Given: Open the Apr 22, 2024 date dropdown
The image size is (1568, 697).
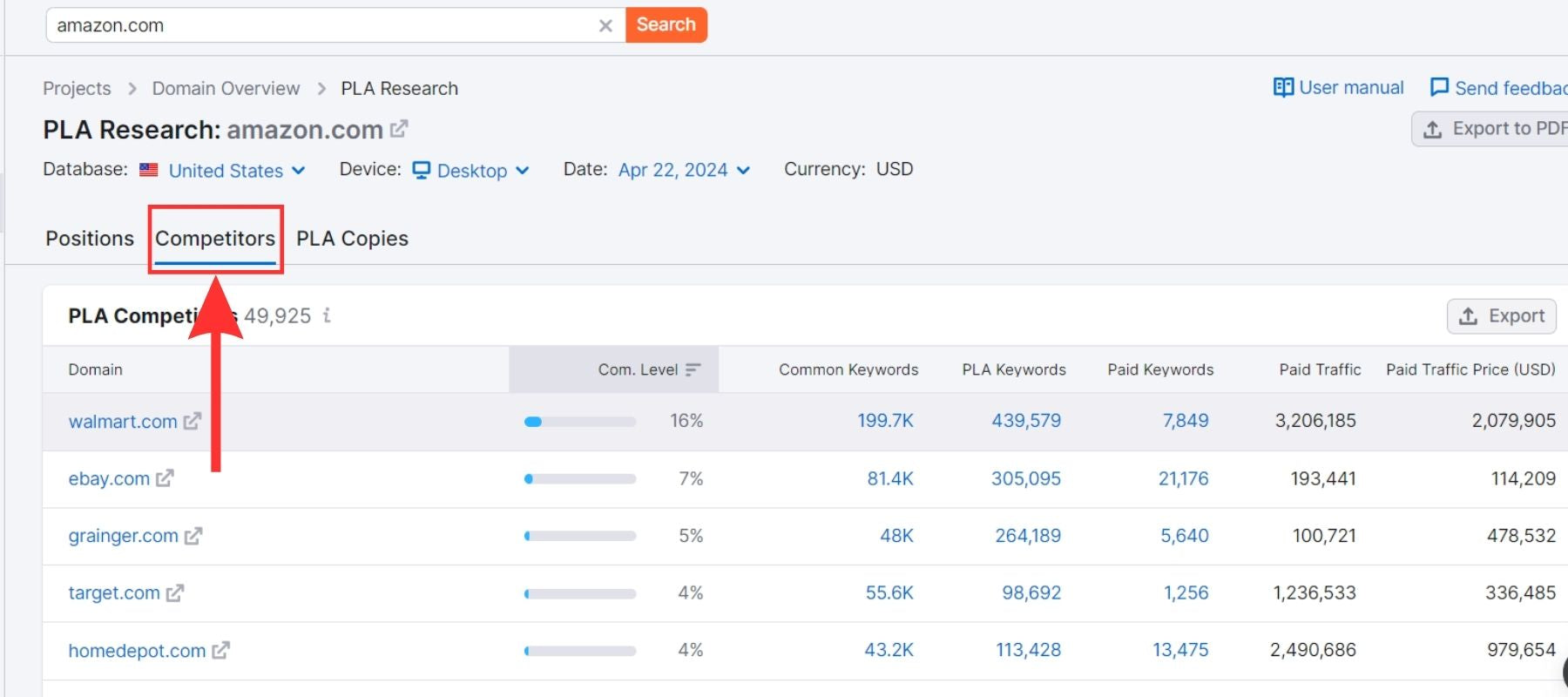Looking at the screenshot, I should tap(684, 170).
